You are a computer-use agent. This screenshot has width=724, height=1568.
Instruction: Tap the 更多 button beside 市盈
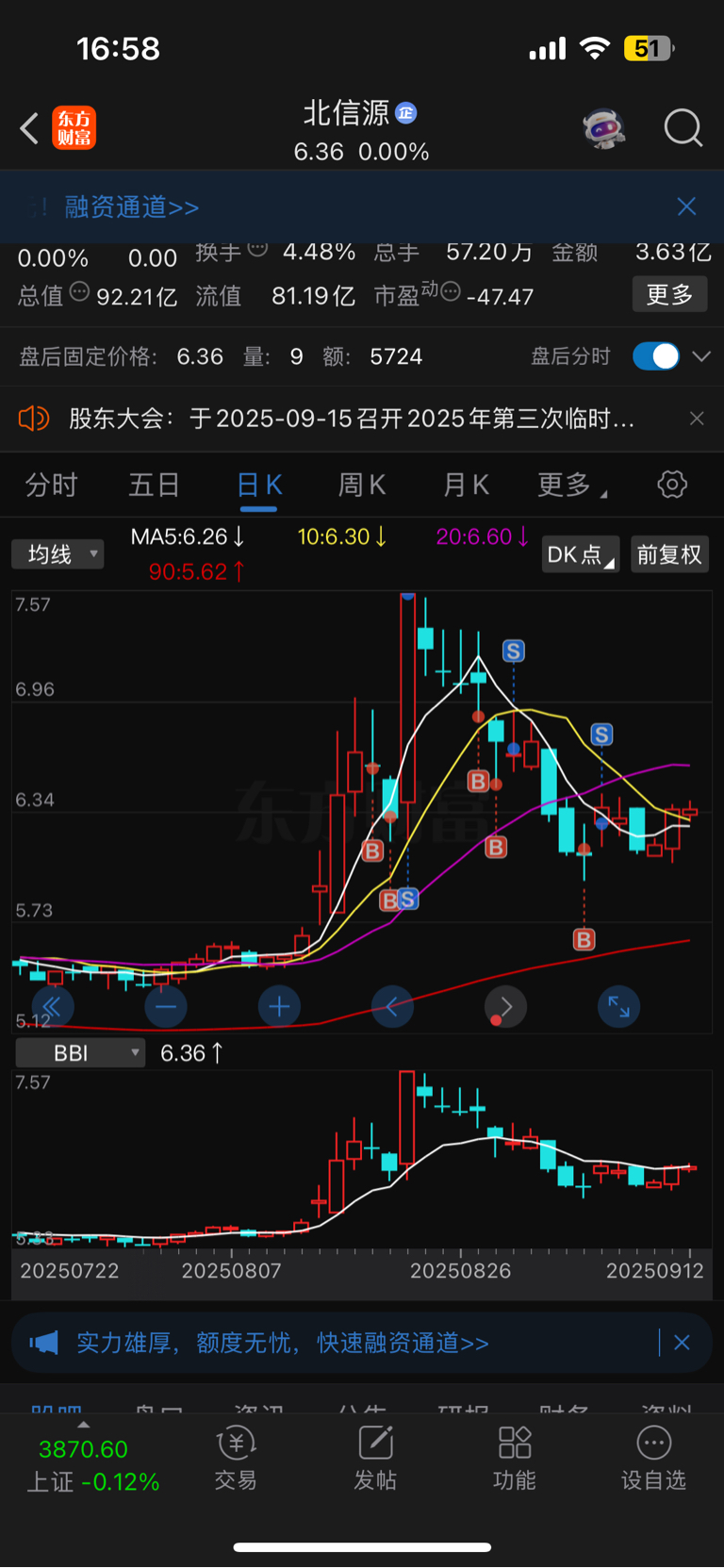[669, 295]
